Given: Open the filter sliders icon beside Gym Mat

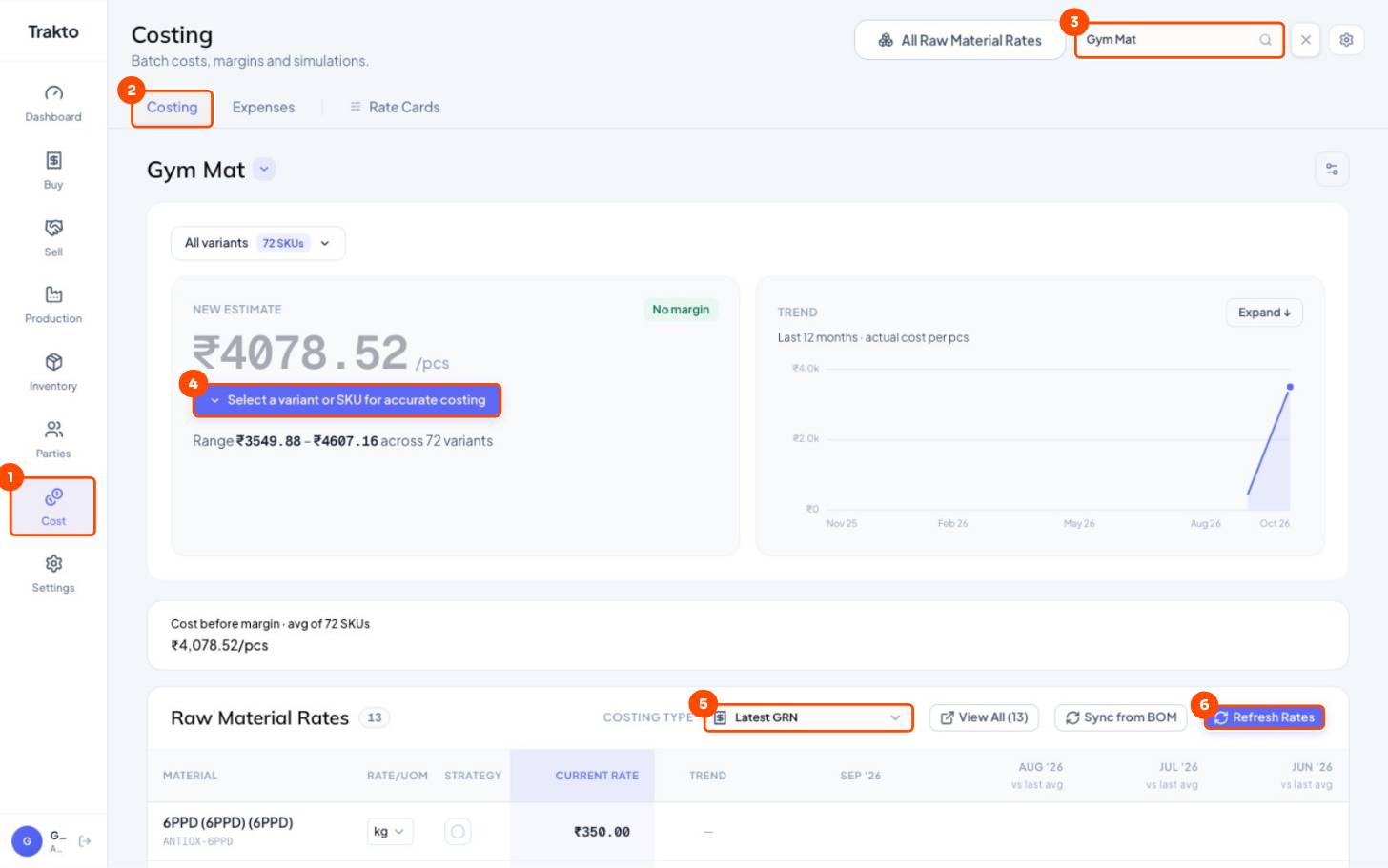Looking at the screenshot, I should (x=1332, y=170).
